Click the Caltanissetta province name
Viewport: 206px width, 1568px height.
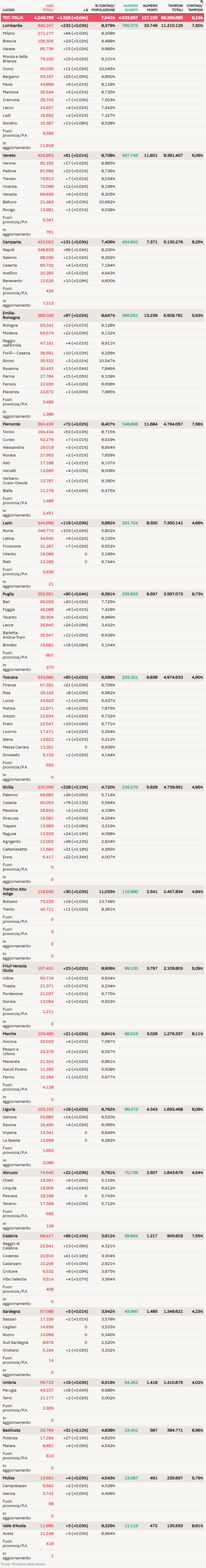[15, 849]
